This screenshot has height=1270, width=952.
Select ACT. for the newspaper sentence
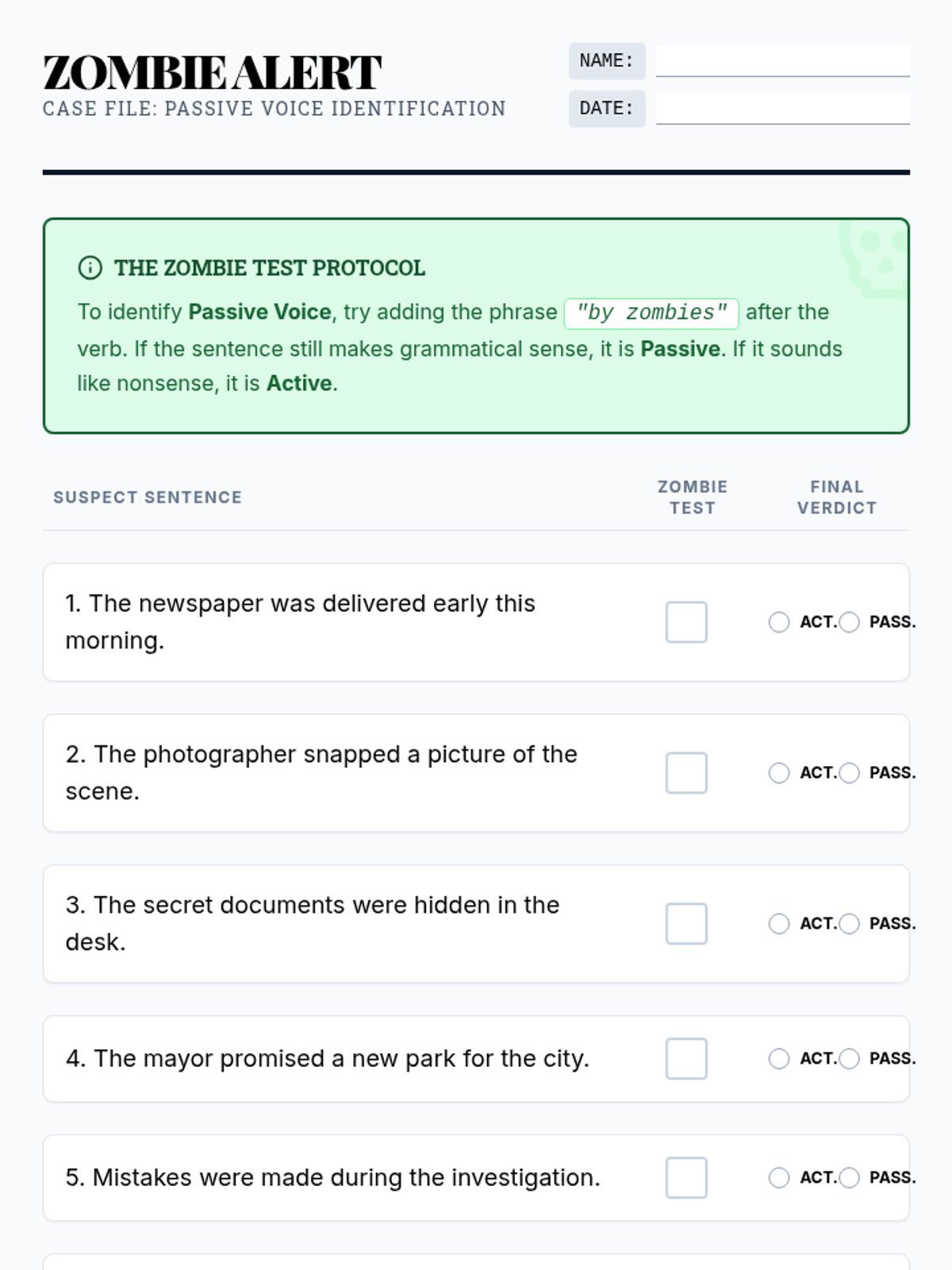coord(779,622)
